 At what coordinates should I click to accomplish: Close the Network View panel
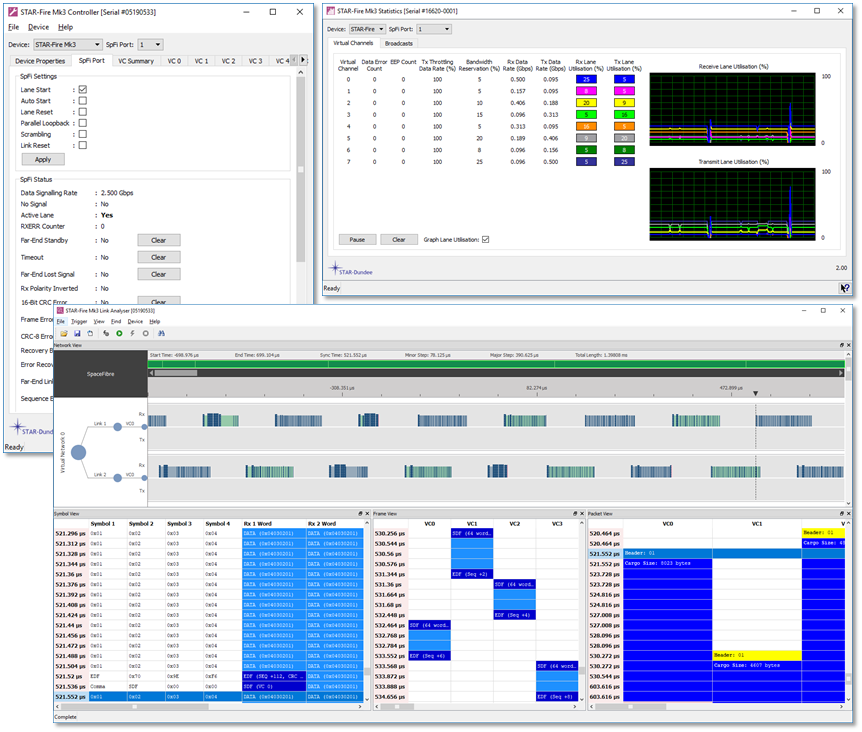[848, 345]
